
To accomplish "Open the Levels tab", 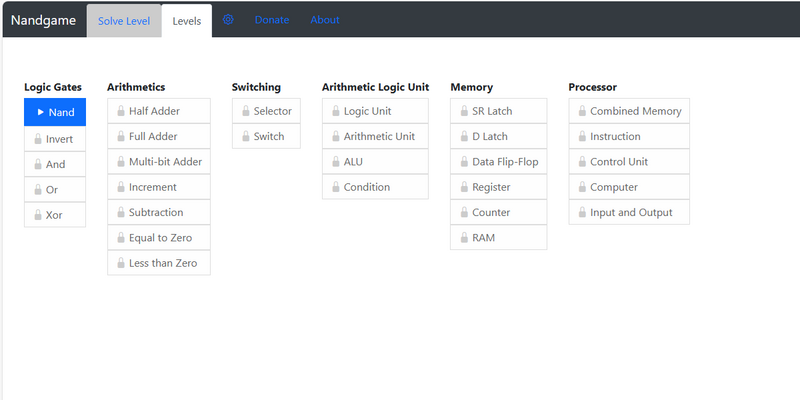I will click(x=186, y=20).
